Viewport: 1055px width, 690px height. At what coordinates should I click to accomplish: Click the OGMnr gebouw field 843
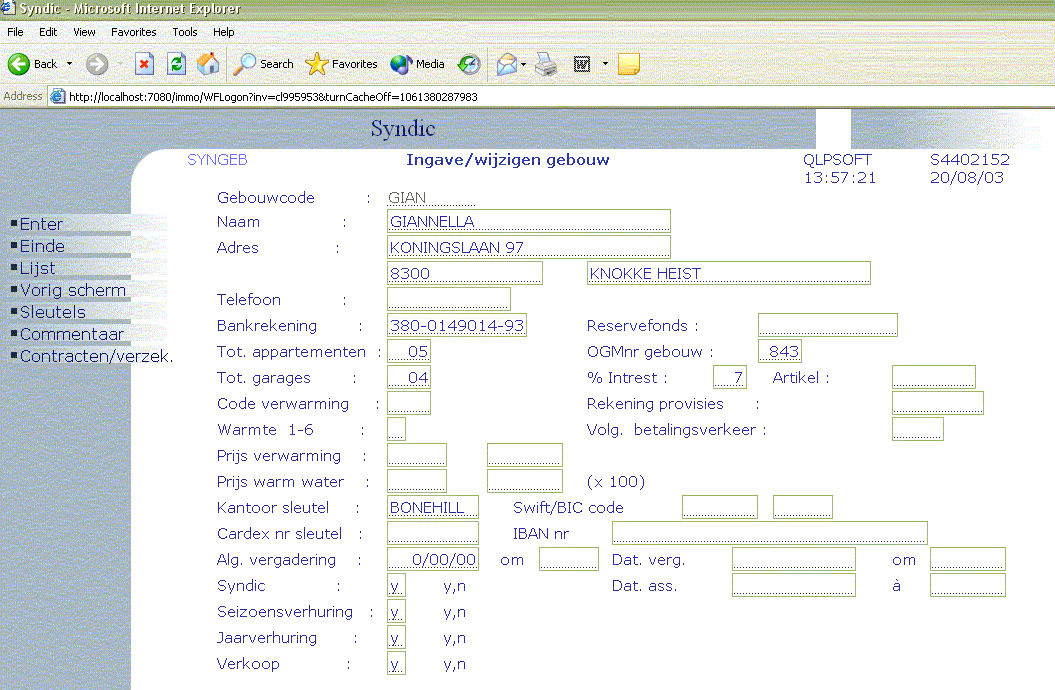[780, 351]
